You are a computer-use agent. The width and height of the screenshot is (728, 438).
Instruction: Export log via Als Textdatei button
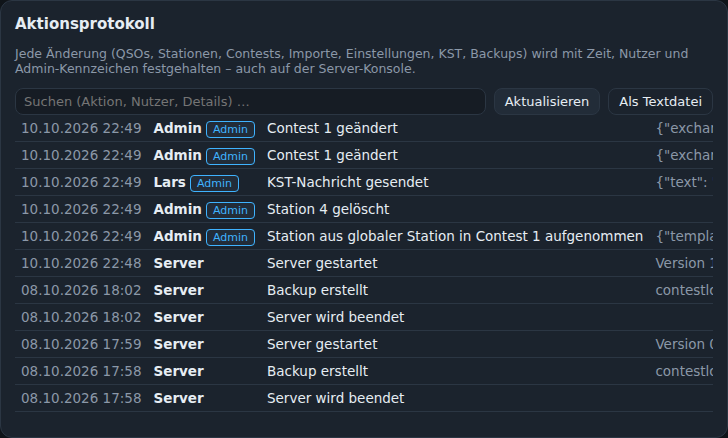(660, 101)
